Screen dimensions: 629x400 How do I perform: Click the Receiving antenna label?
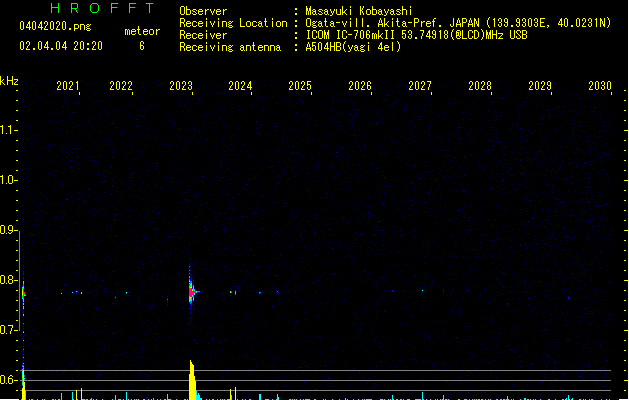[x=230, y=47]
